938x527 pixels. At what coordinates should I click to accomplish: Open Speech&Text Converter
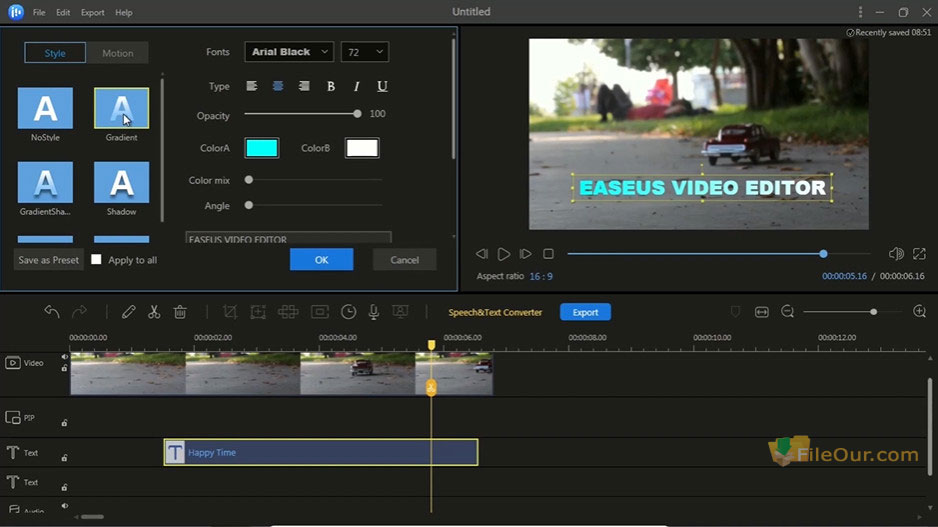495,312
